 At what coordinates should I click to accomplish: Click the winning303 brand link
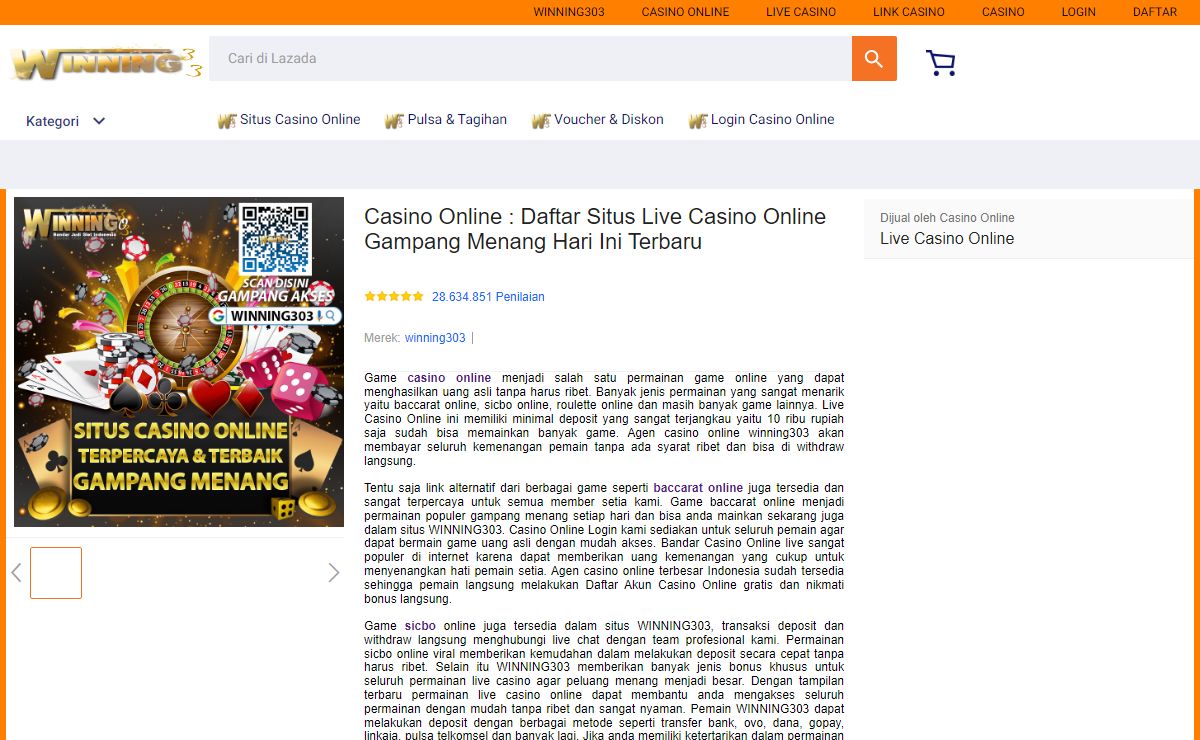tap(435, 338)
